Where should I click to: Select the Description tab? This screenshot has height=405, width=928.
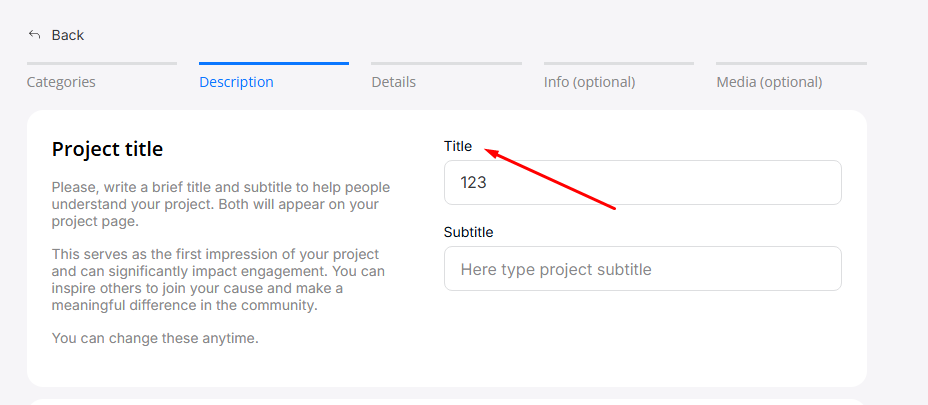tap(236, 82)
